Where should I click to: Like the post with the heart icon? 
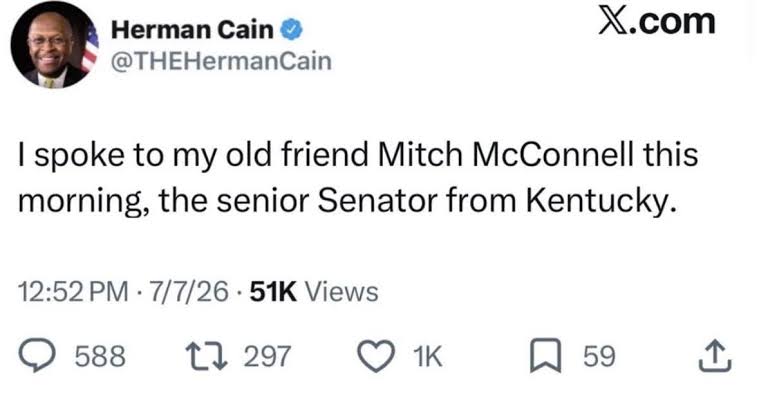[x=377, y=357]
